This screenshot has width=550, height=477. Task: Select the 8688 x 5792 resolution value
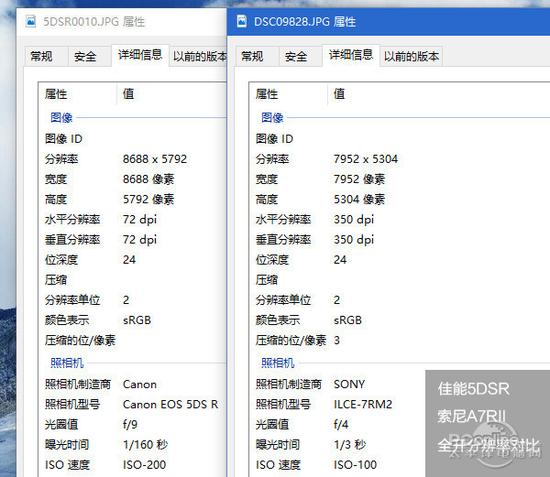point(155,159)
